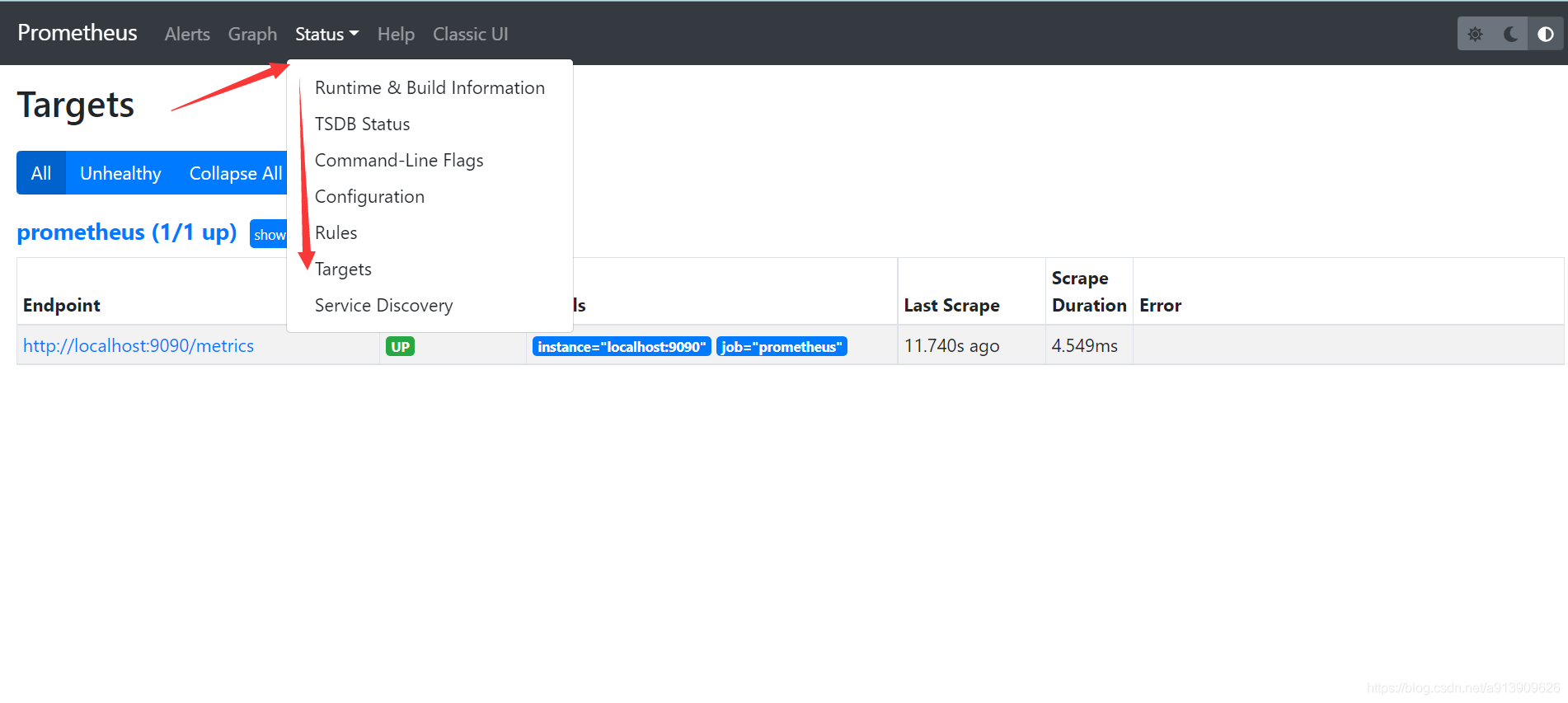Switch to the light theme sun icon
Viewport: 1568px width, 703px height.
[x=1475, y=34]
